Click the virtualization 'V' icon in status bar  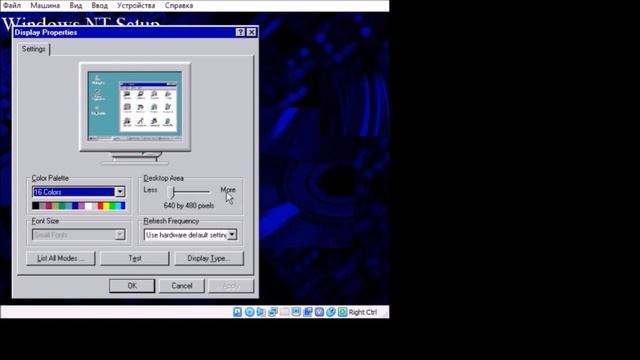319,312
